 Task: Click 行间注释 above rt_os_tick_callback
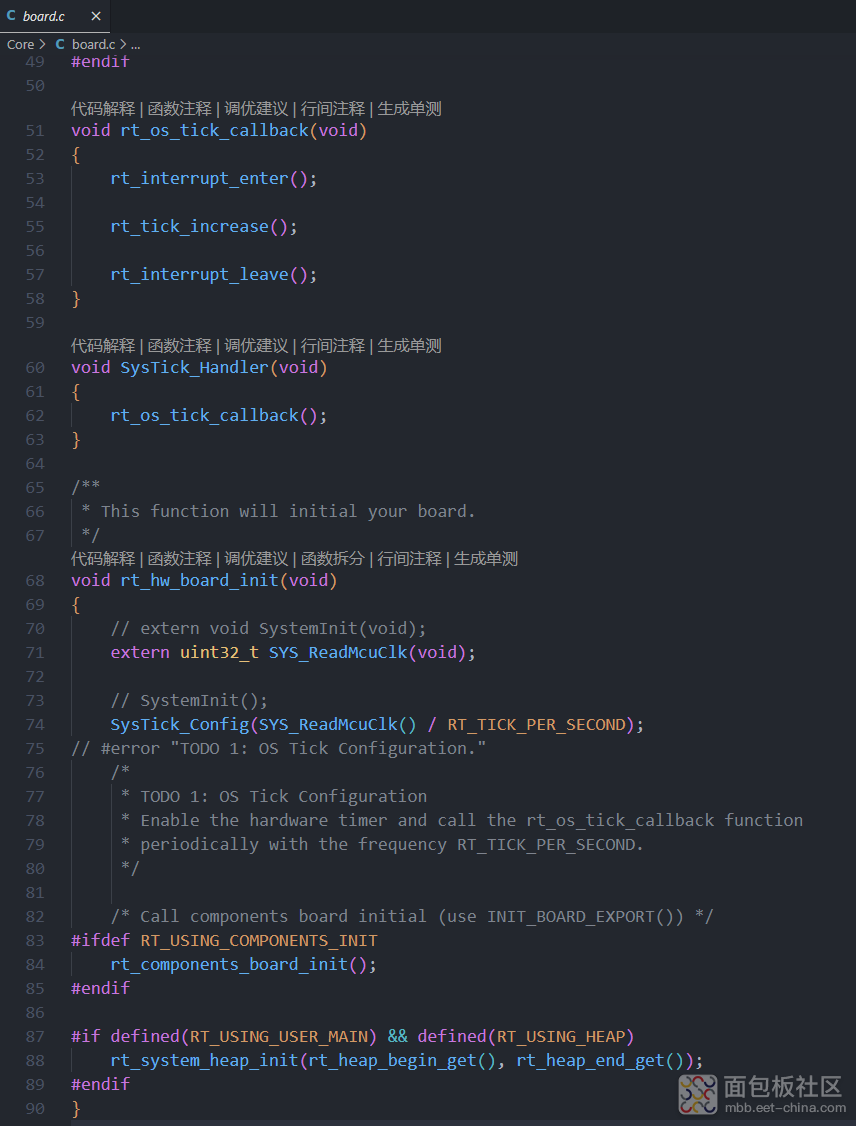(332, 108)
